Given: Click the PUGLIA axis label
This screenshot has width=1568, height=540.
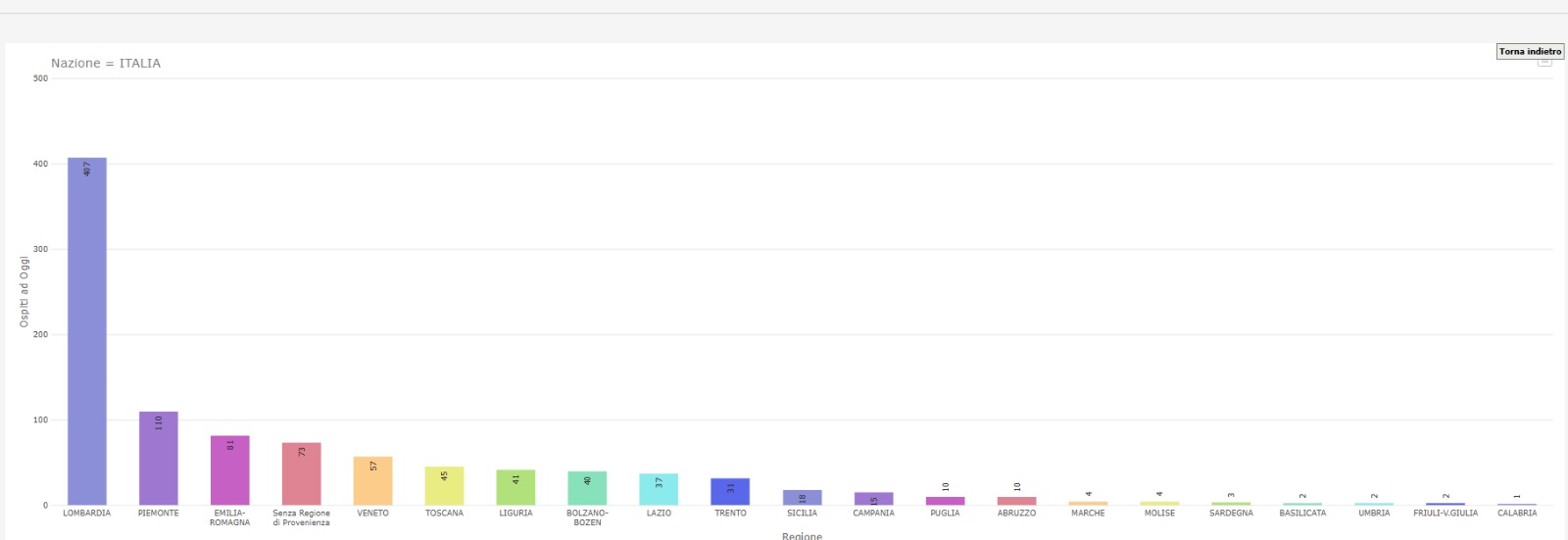Looking at the screenshot, I should pyautogui.click(x=945, y=513).
